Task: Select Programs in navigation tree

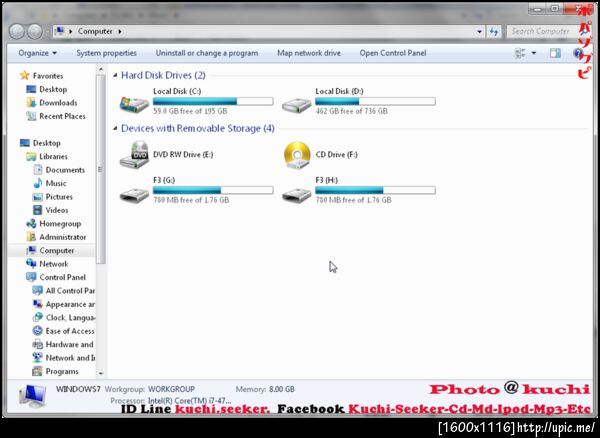Action: 62,371
